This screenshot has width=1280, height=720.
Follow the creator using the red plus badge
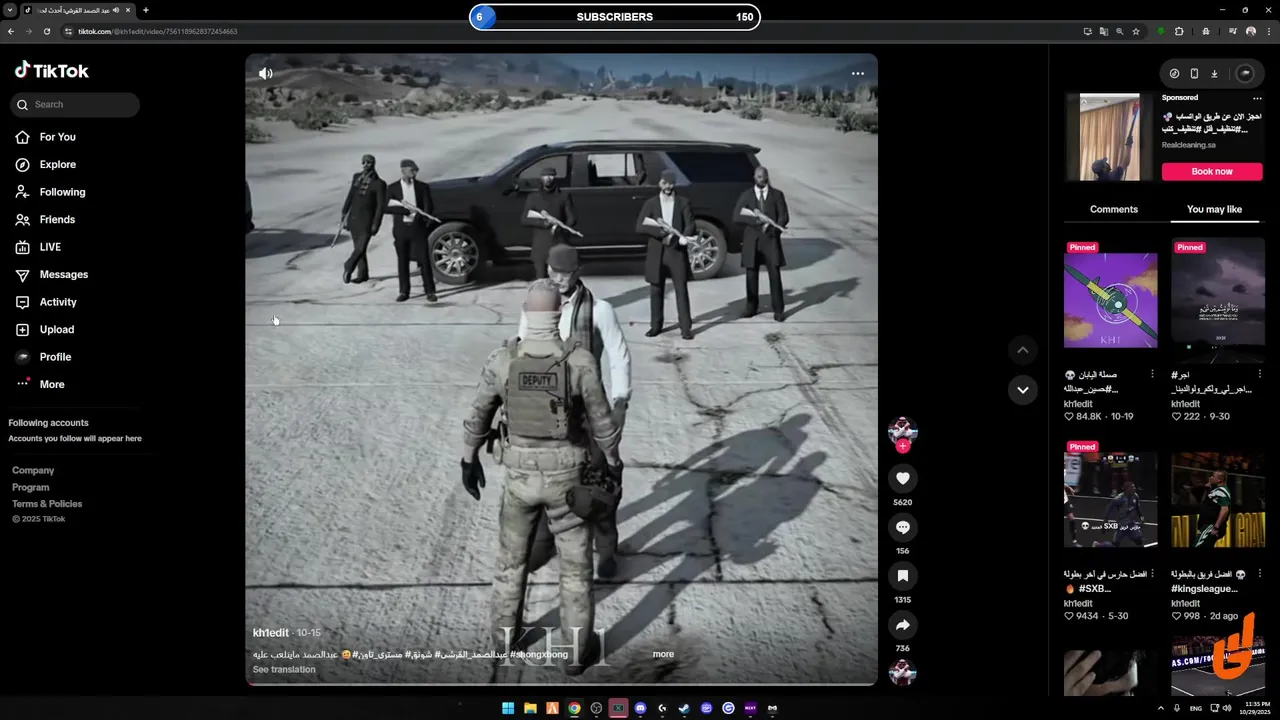tap(903, 446)
